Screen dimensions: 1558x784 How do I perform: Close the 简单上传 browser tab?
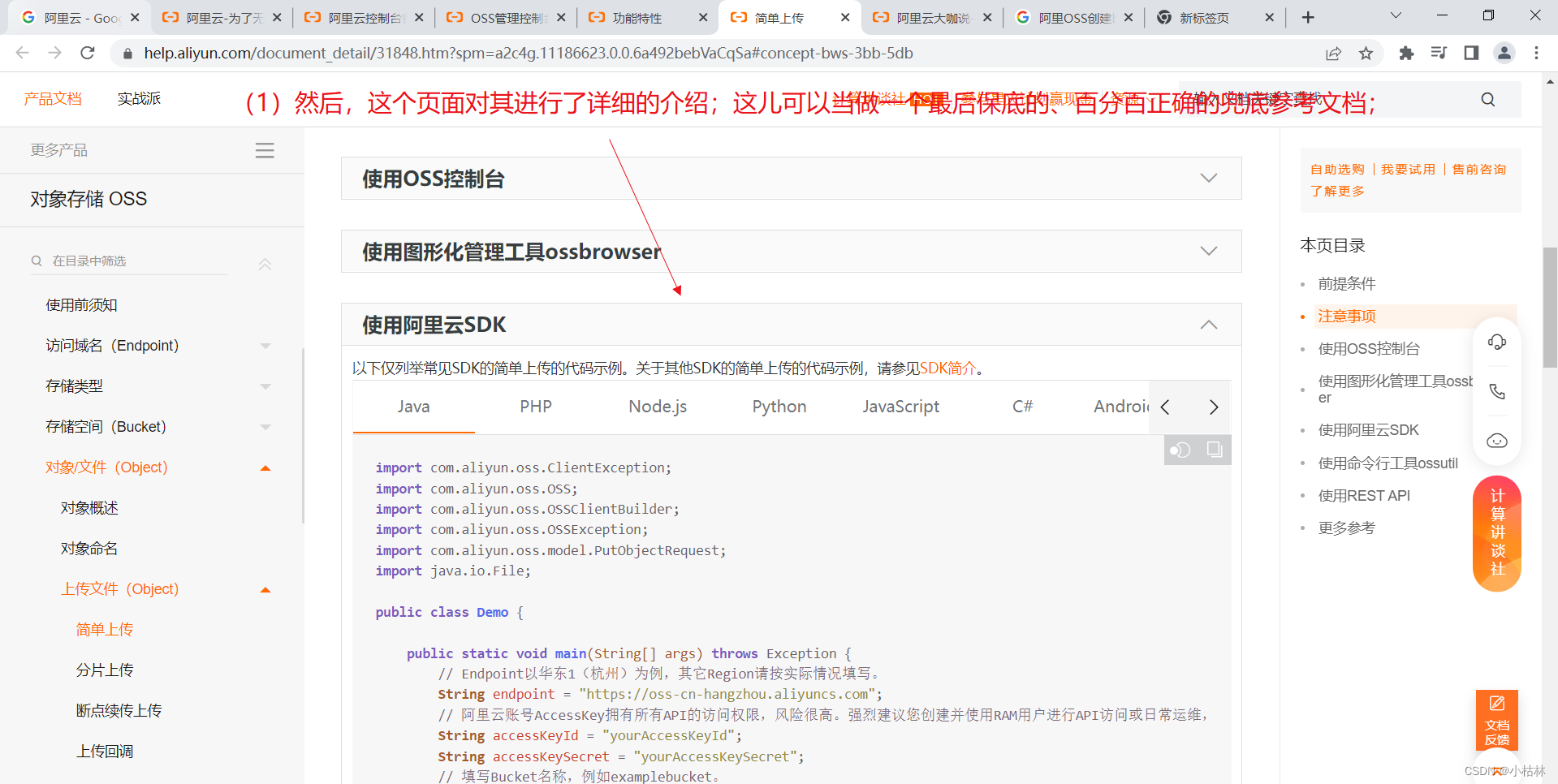[845, 17]
